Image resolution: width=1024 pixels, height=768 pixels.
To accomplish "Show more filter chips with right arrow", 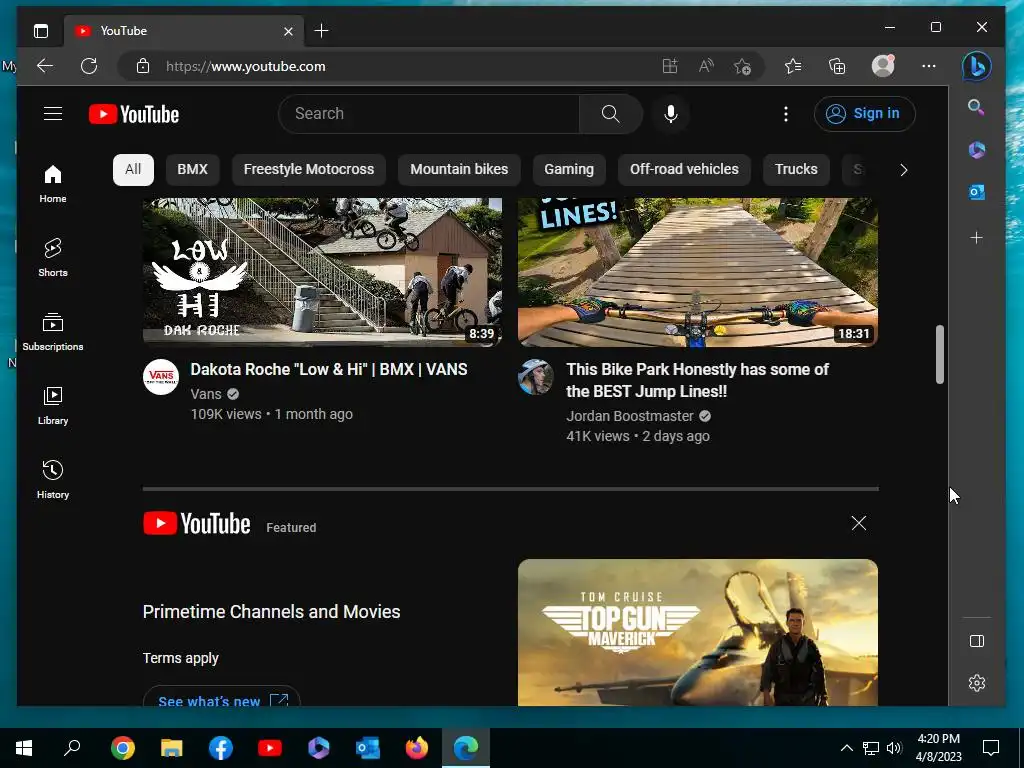I will click(904, 170).
